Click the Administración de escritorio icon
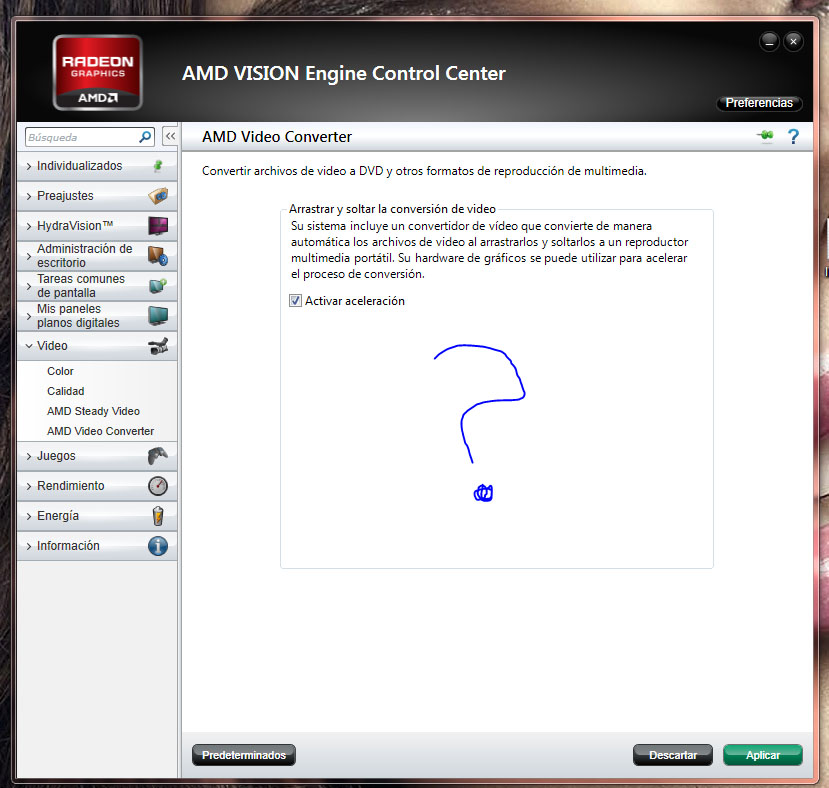This screenshot has width=829, height=788. (158, 256)
